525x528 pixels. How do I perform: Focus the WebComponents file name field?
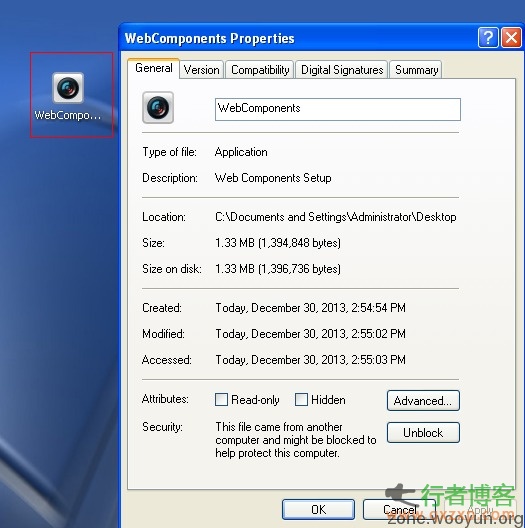338,109
